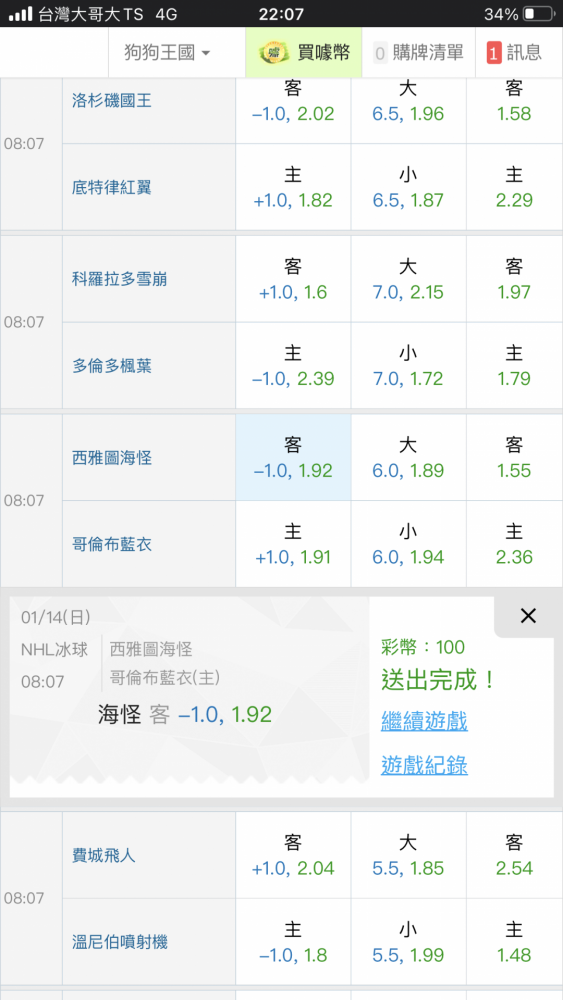The height and width of the screenshot is (1000, 563).
Task: Close the bet confirmation slip
Action: 528,616
